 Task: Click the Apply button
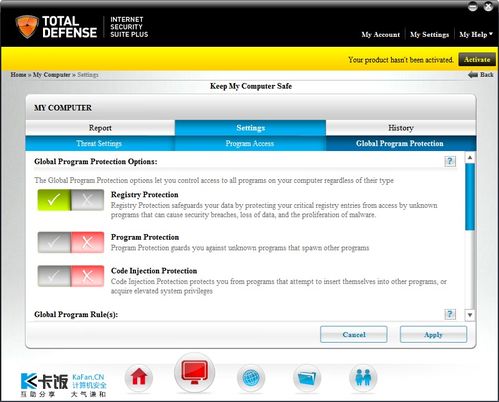tap(433, 334)
